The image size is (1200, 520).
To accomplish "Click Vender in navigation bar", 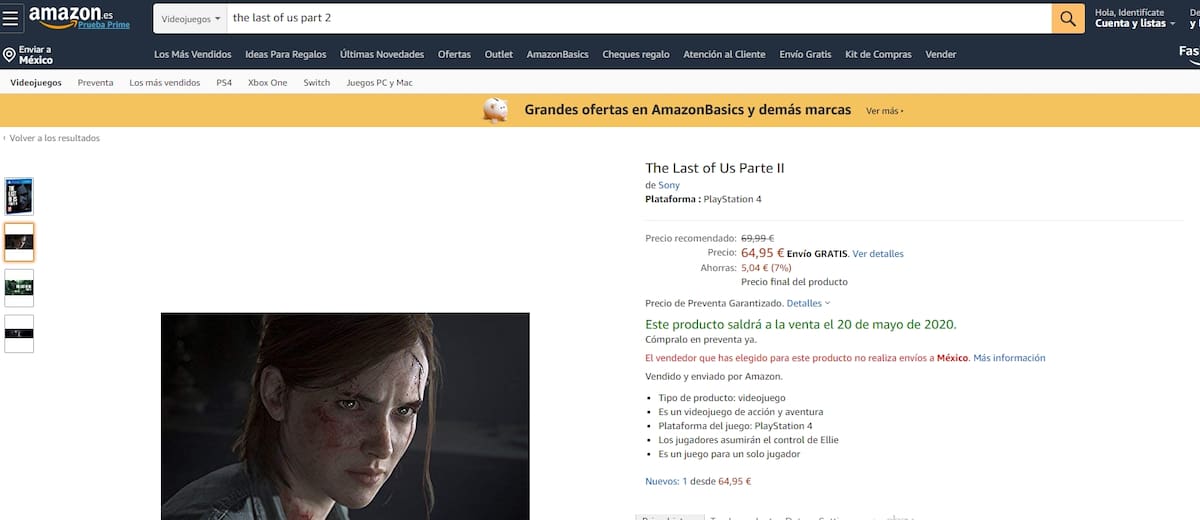I will [x=941, y=54].
